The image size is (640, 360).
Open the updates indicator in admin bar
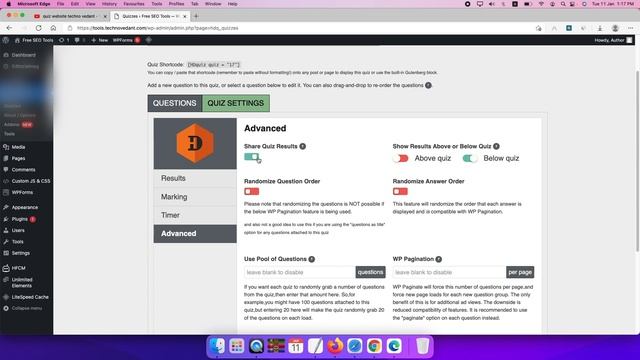(64, 40)
